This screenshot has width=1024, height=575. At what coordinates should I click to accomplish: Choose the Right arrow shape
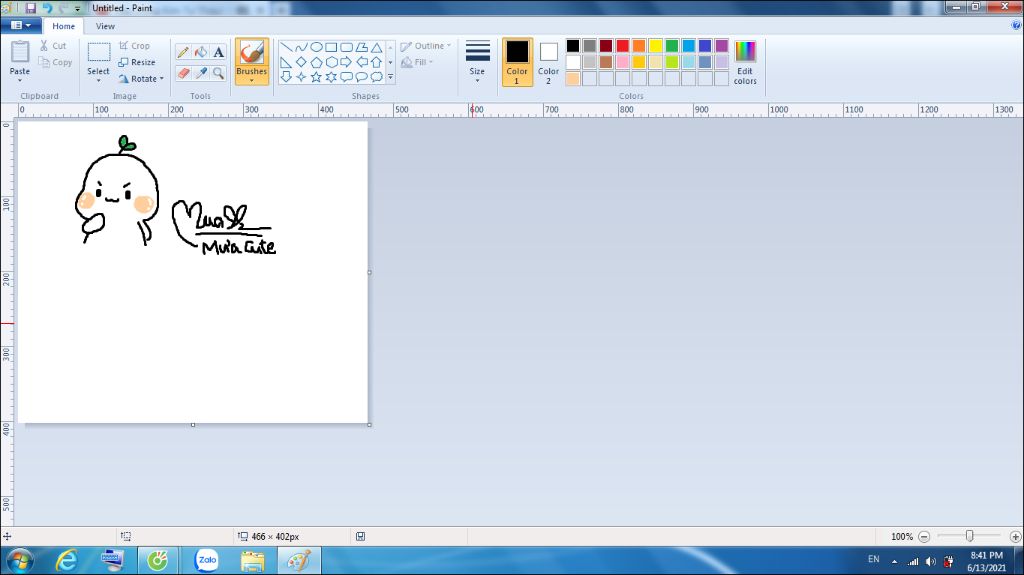click(x=346, y=62)
